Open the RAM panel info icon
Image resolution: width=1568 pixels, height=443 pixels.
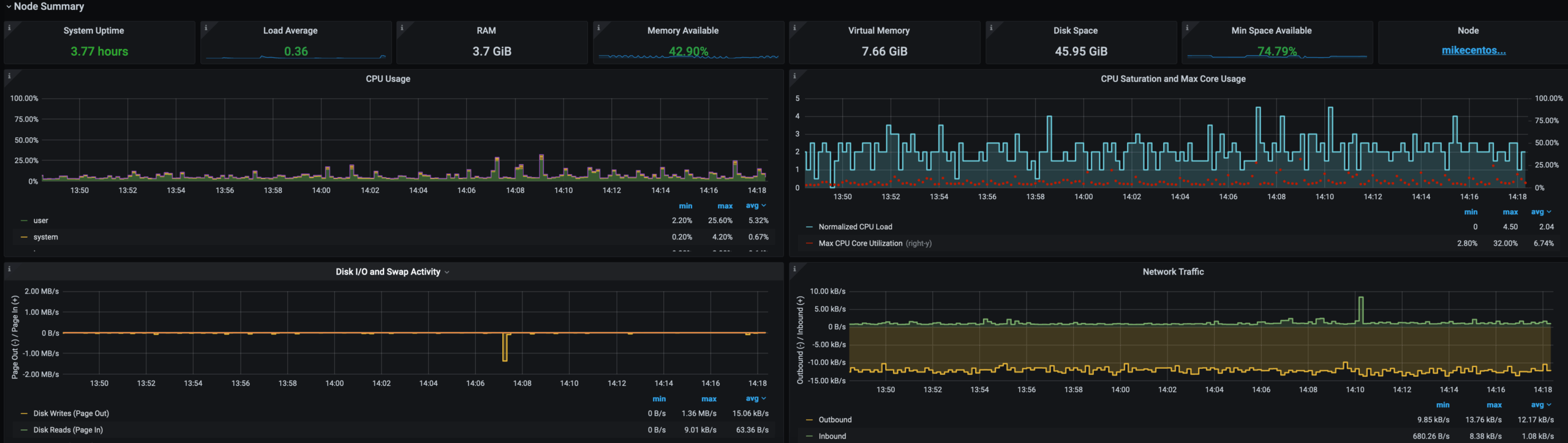click(x=402, y=28)
